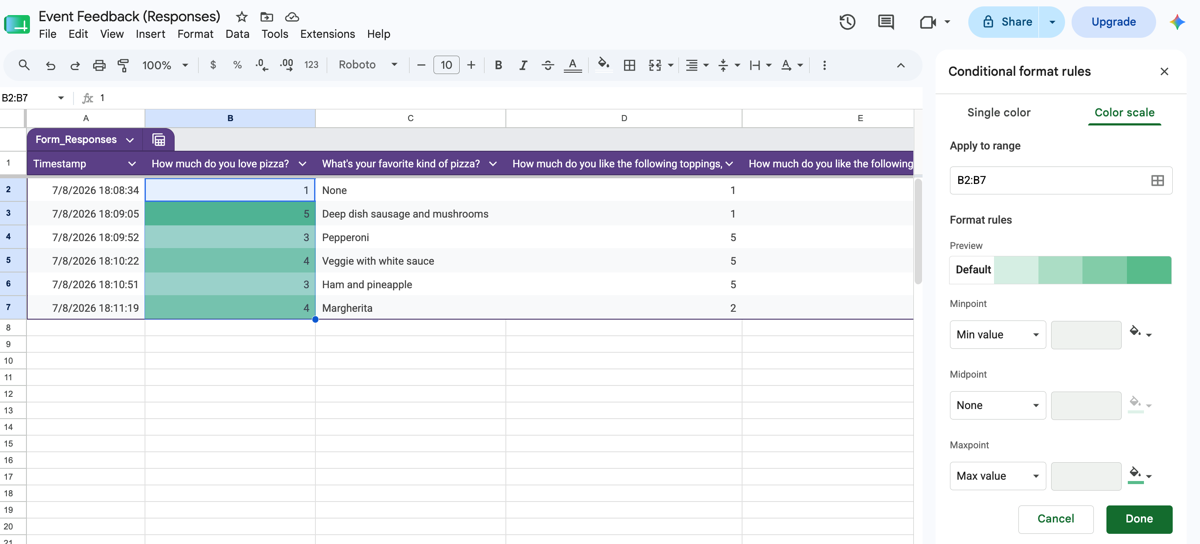Switch to the Color scale tab
The height and width of the screenshot is (544, 1200).
pos(1124,113)
